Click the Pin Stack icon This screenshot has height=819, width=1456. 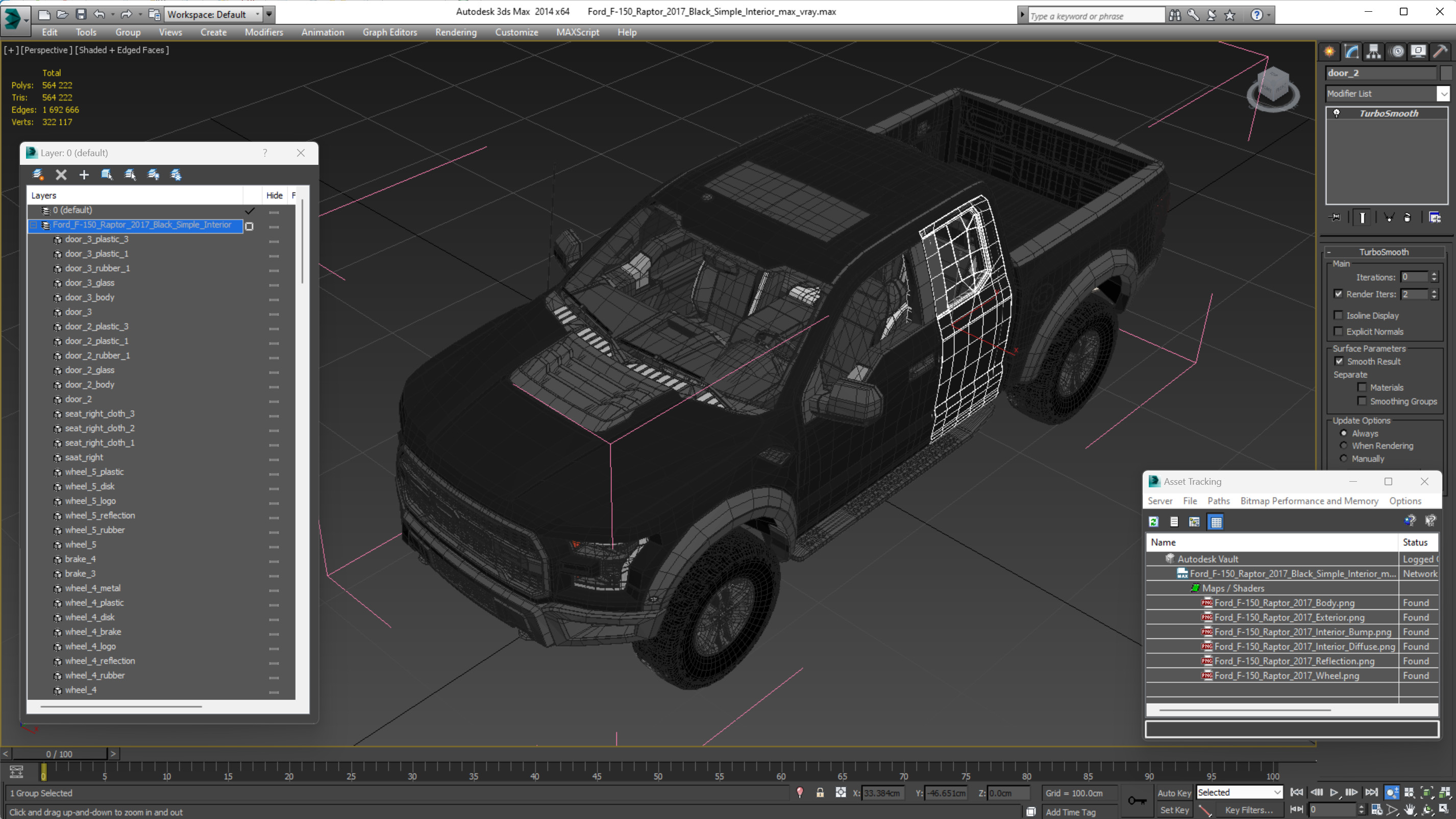tap(1336, 217)
